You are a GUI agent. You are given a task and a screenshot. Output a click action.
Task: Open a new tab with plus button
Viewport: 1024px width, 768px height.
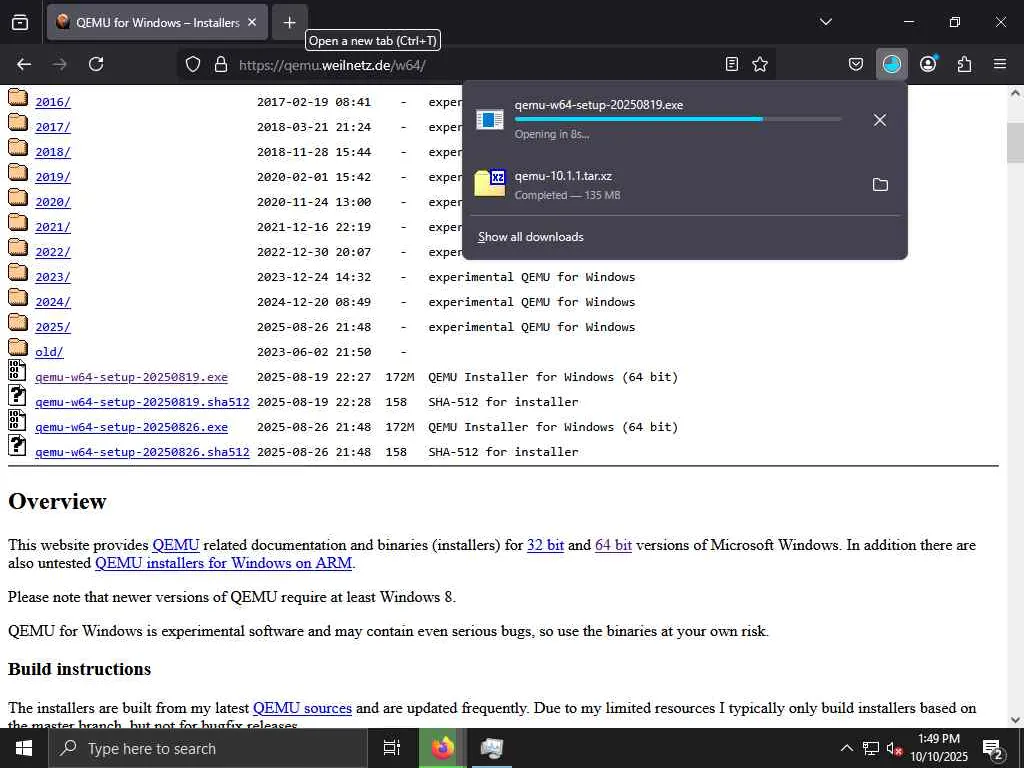pos(289,22)
